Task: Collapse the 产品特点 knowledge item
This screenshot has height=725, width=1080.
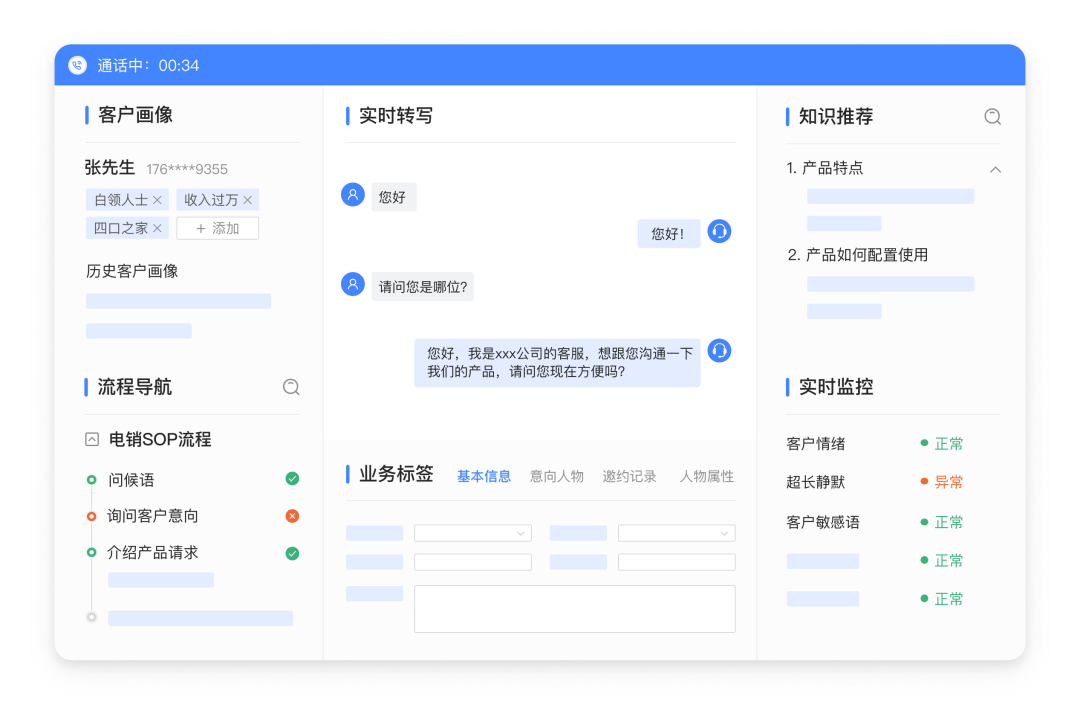Action: pyautogui.click(x=995, y=169)
